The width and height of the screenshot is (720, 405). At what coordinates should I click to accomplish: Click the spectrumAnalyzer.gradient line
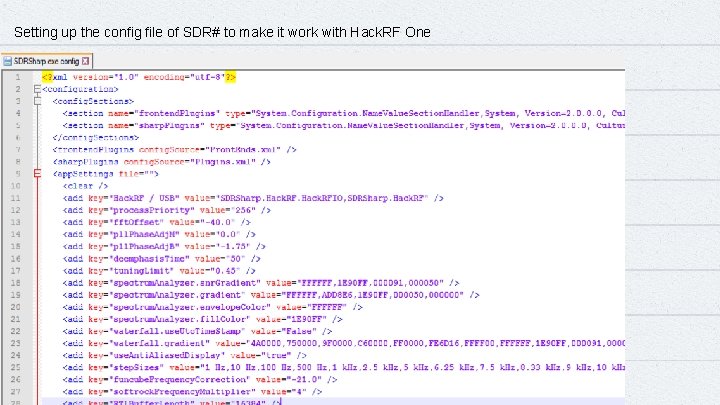[x=271, y=295]
